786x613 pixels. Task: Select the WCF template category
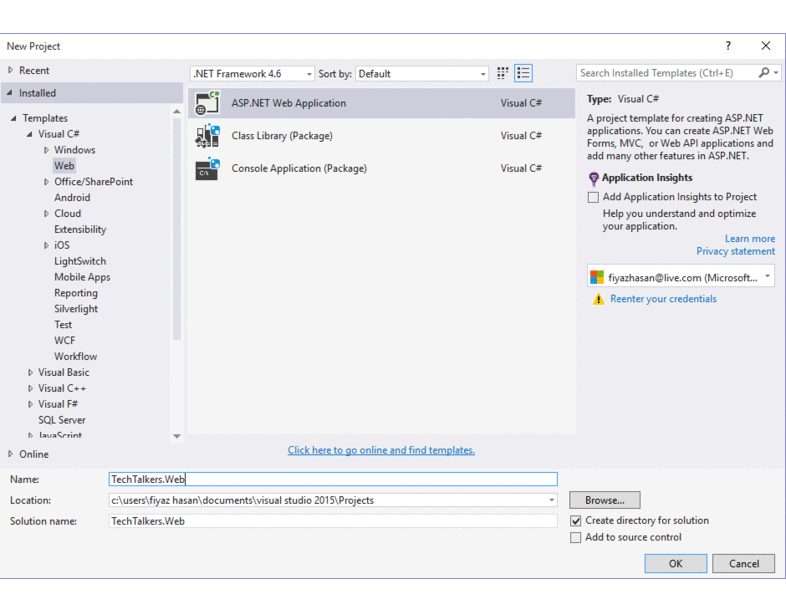pyautogui.click(x=65, y=341)
